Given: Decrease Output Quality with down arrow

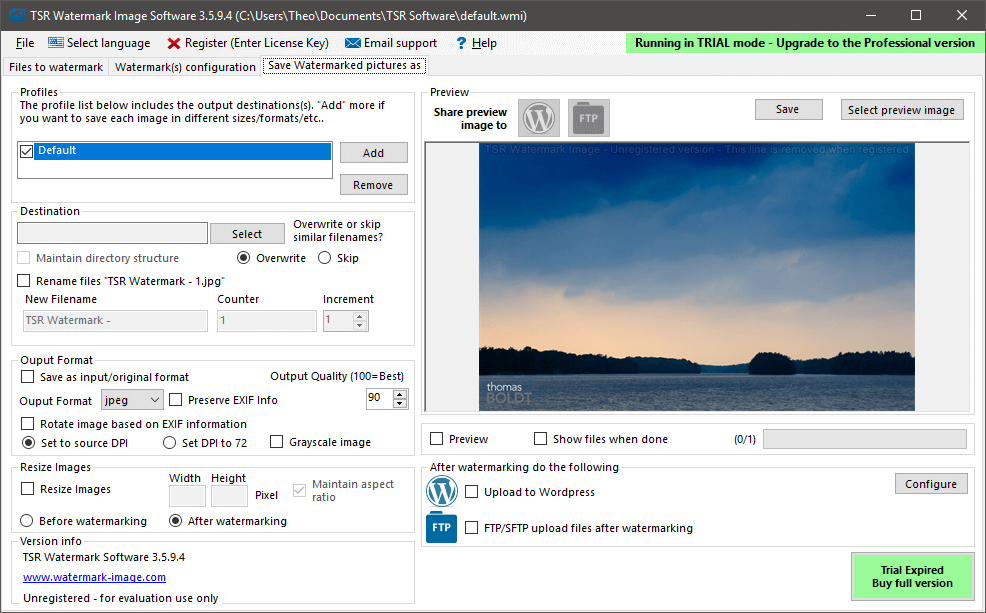Looking at the screenshot, I should click(x=401, y=404).
